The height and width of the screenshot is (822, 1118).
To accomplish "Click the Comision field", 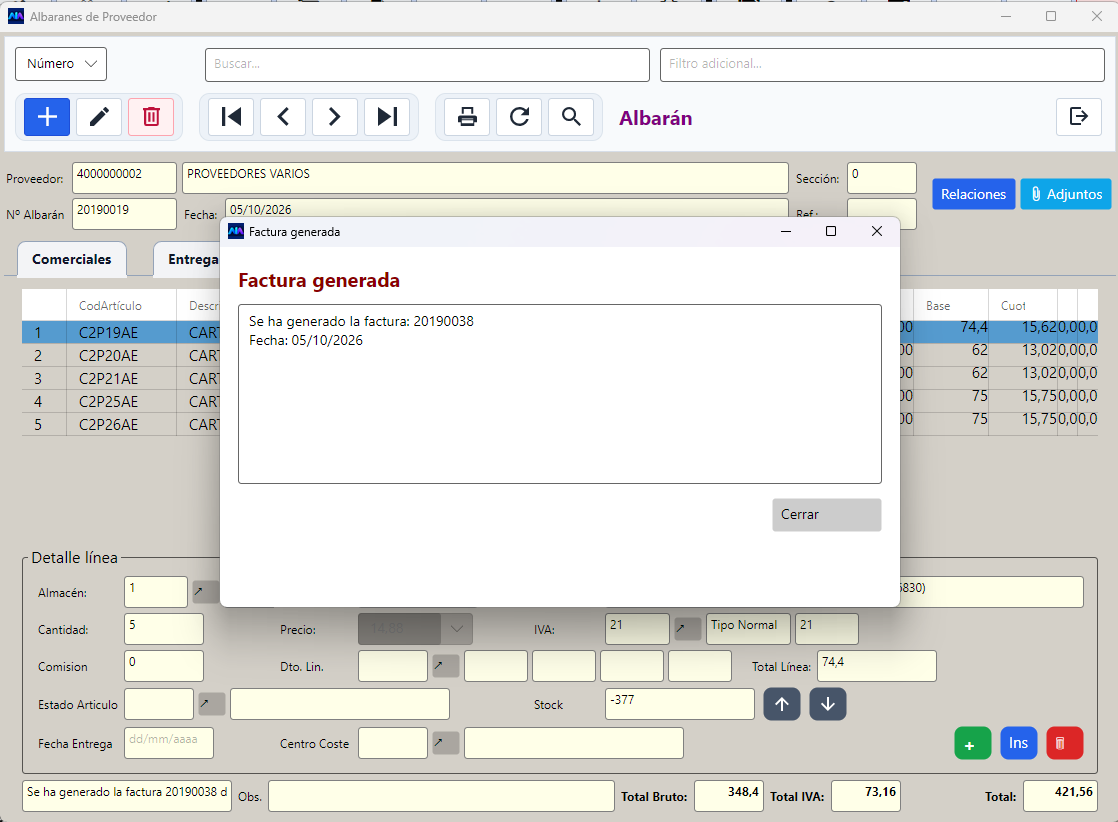I will (164, 666).
